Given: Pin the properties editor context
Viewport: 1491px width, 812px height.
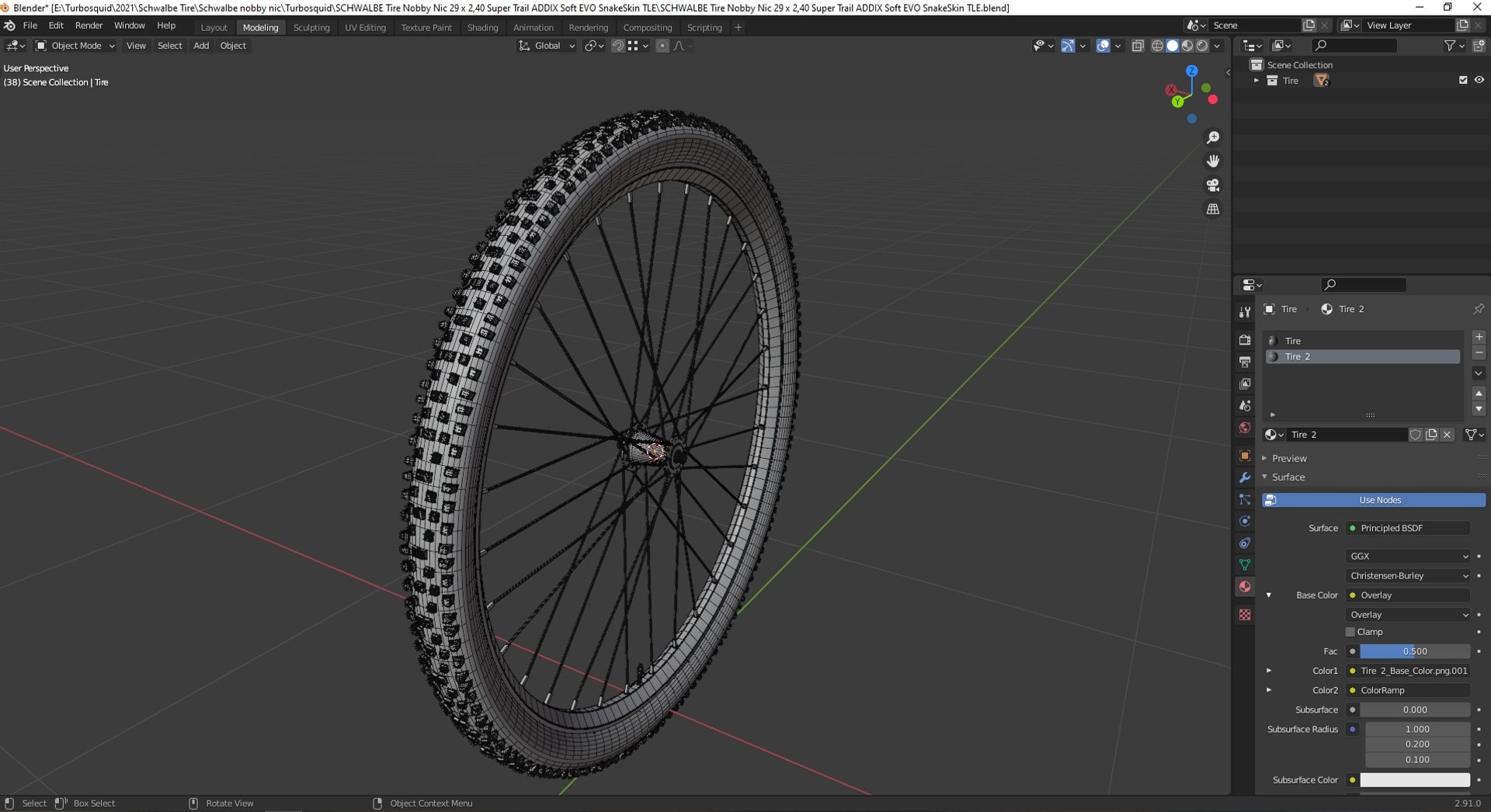Looking at the screenshot, I should (1479, 309).
